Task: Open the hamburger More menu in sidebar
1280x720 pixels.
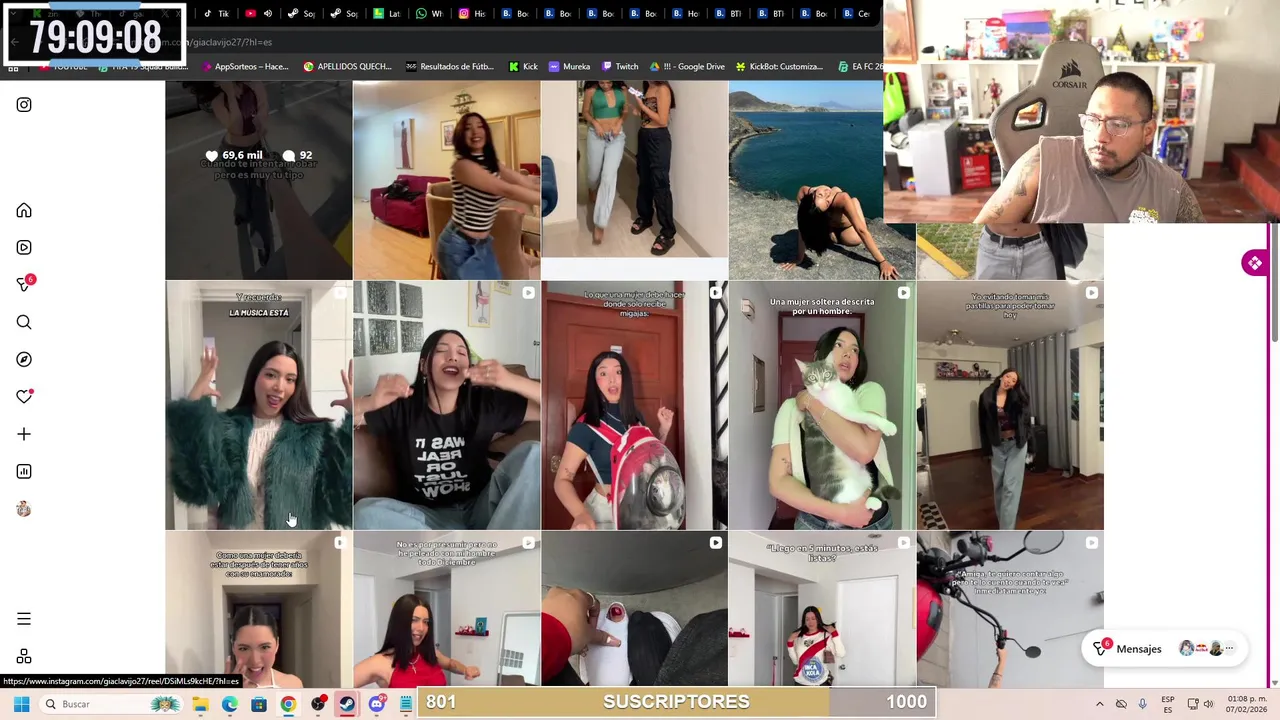Action: pos(24,619)
